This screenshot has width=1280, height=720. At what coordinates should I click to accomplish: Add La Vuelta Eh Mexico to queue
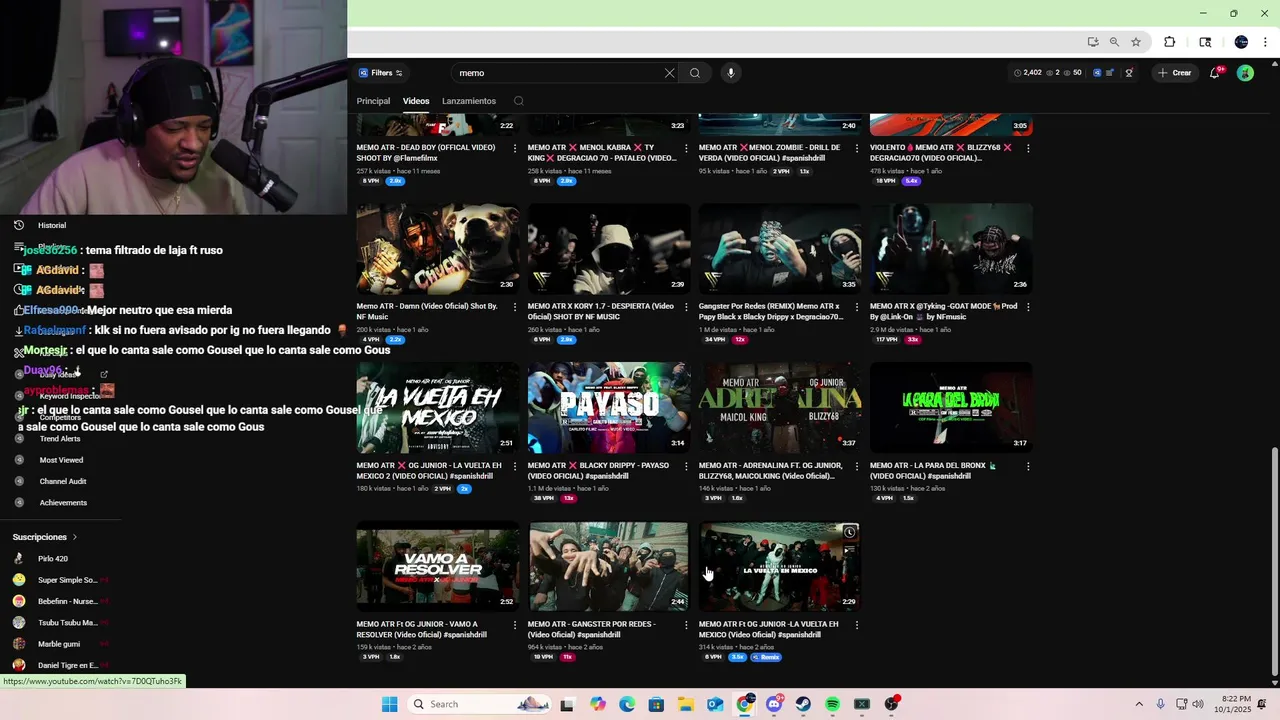[849, 550]
